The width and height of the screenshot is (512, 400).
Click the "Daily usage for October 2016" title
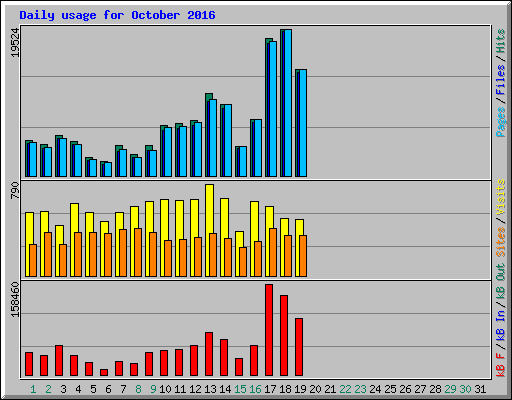[117, 15]
